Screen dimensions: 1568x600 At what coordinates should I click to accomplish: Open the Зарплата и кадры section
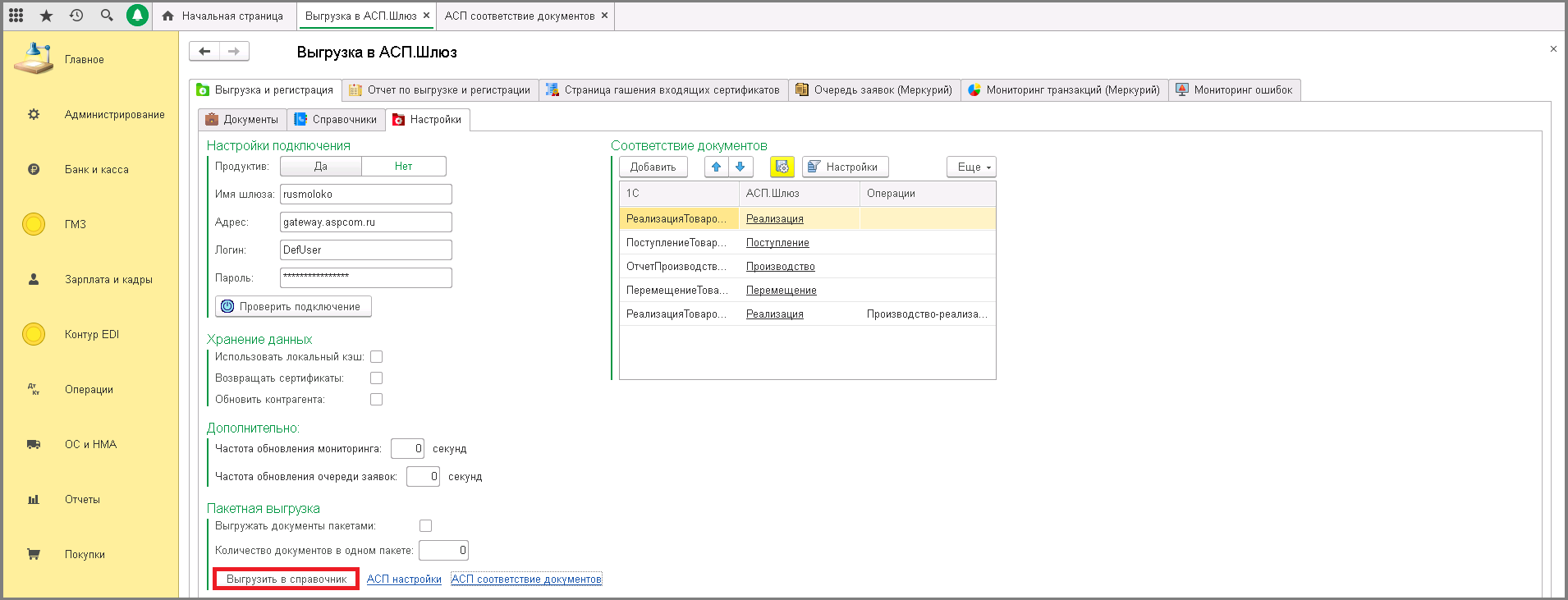point(90,279)
